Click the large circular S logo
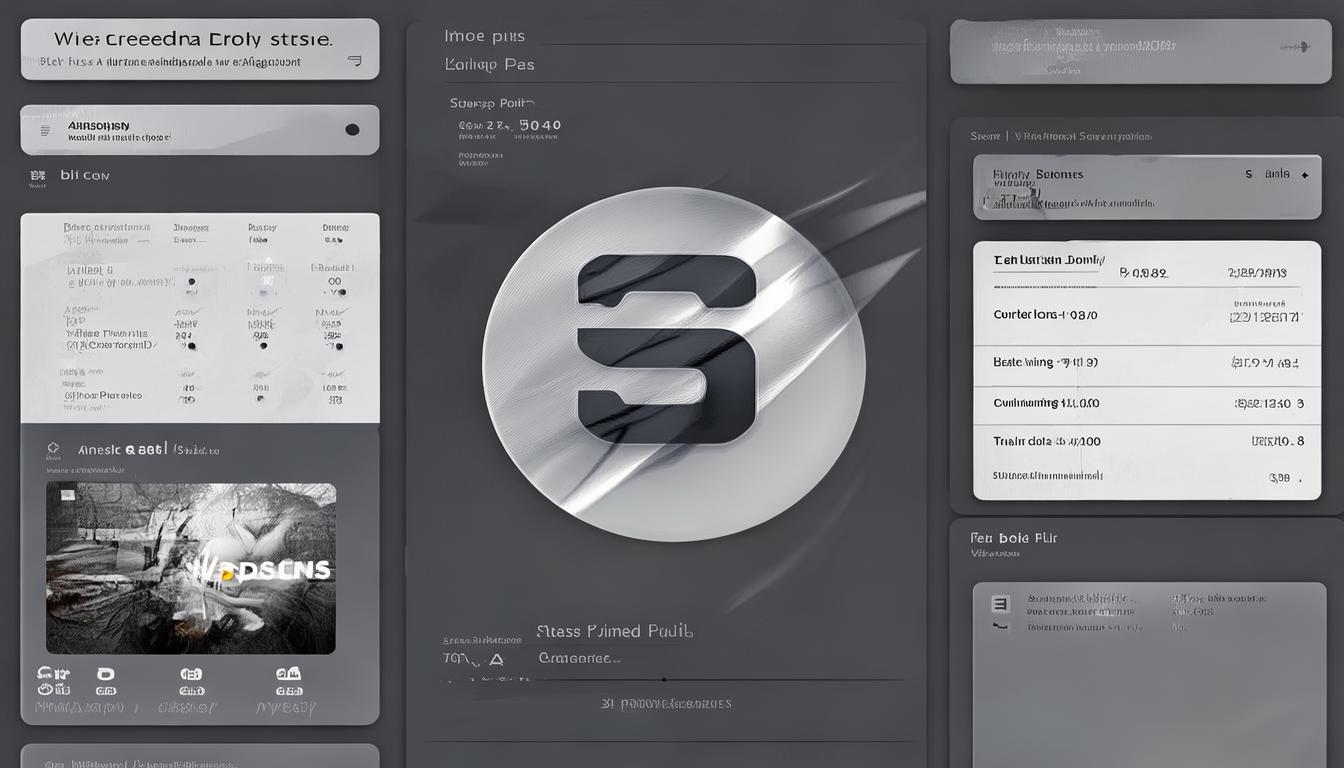1344x768 pixels. pyautogui.click(x=673, y=363)
